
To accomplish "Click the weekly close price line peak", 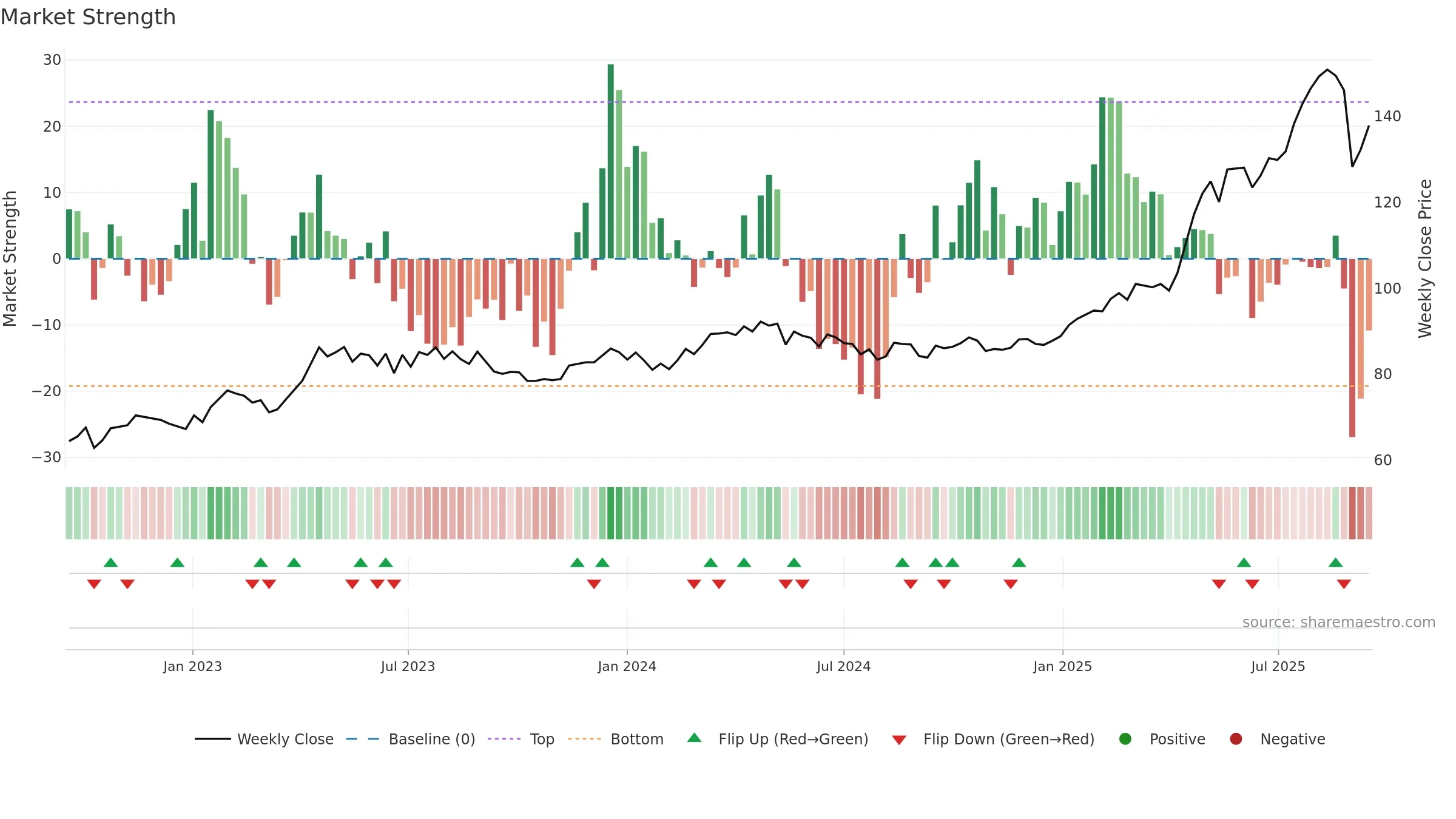I will [x=1327, y=70].
